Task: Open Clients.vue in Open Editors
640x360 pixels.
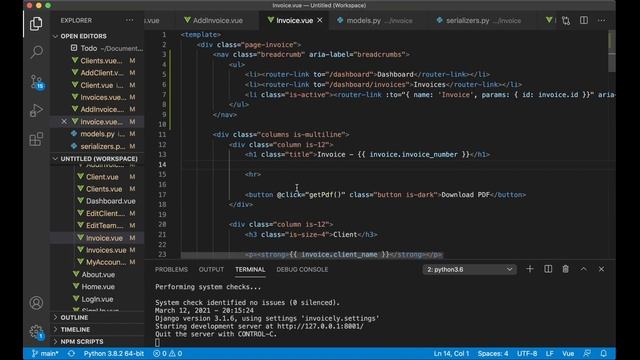Action: tap(98, 60)
